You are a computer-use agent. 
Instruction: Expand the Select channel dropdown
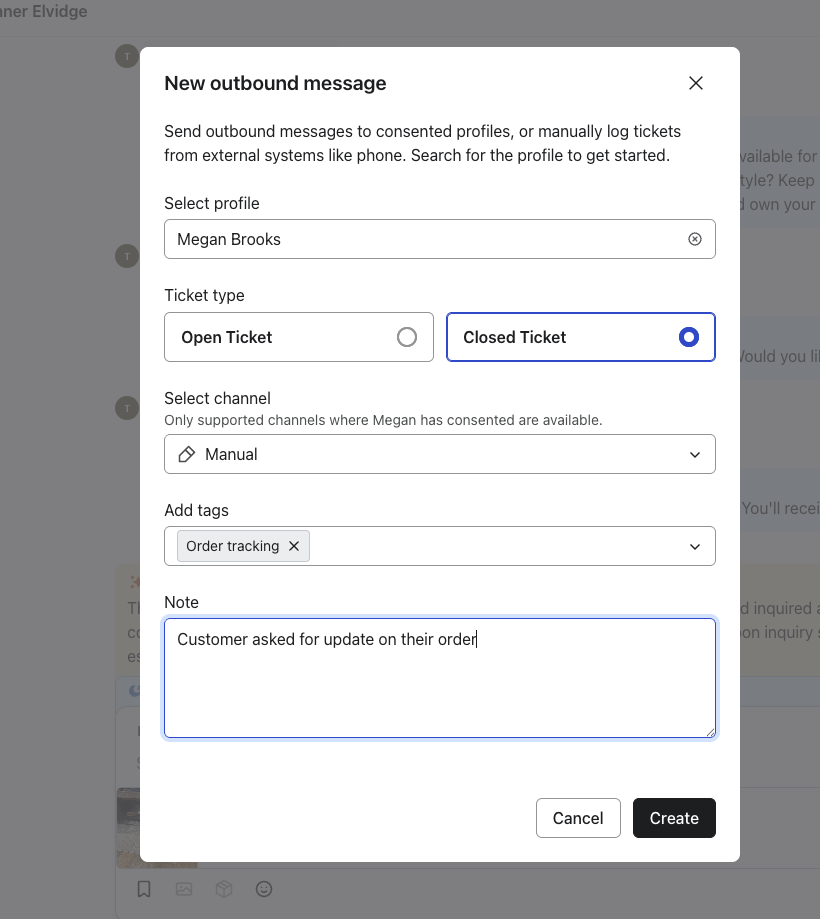pos(695,454)
